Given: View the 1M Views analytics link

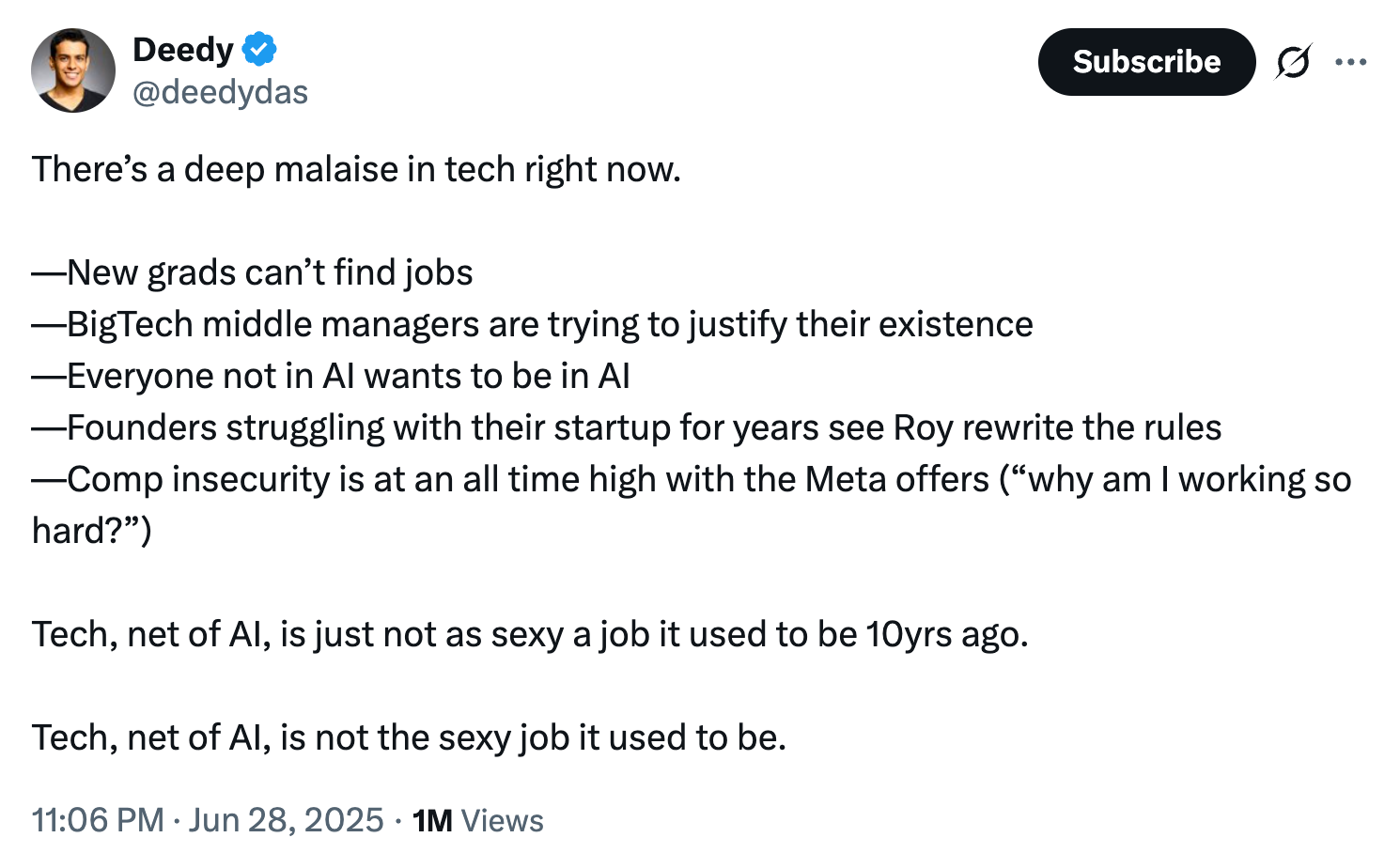Looking at the screenshot, I should click(477, 820).
